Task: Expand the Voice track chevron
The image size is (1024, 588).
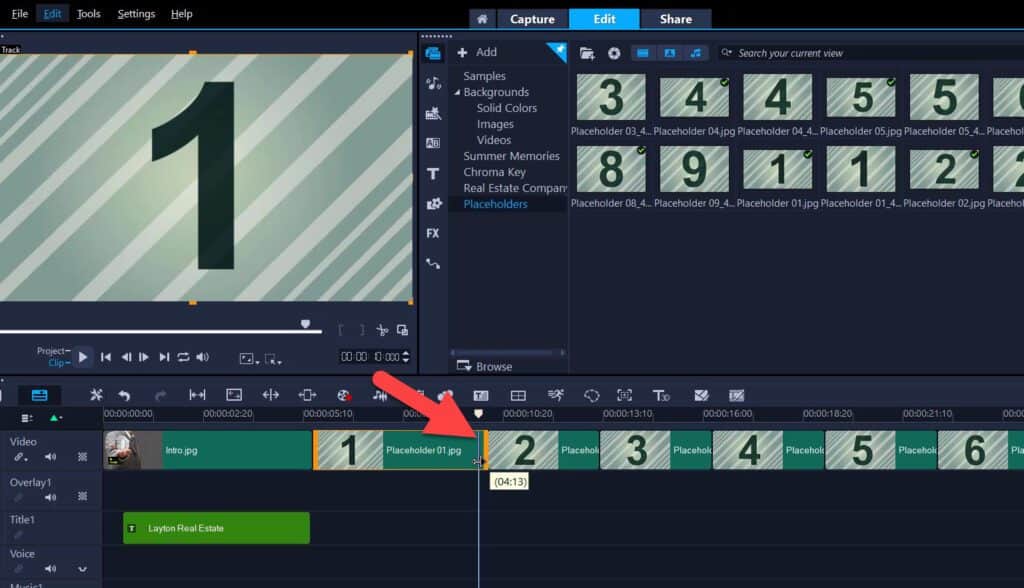Action: pos(81,567)
